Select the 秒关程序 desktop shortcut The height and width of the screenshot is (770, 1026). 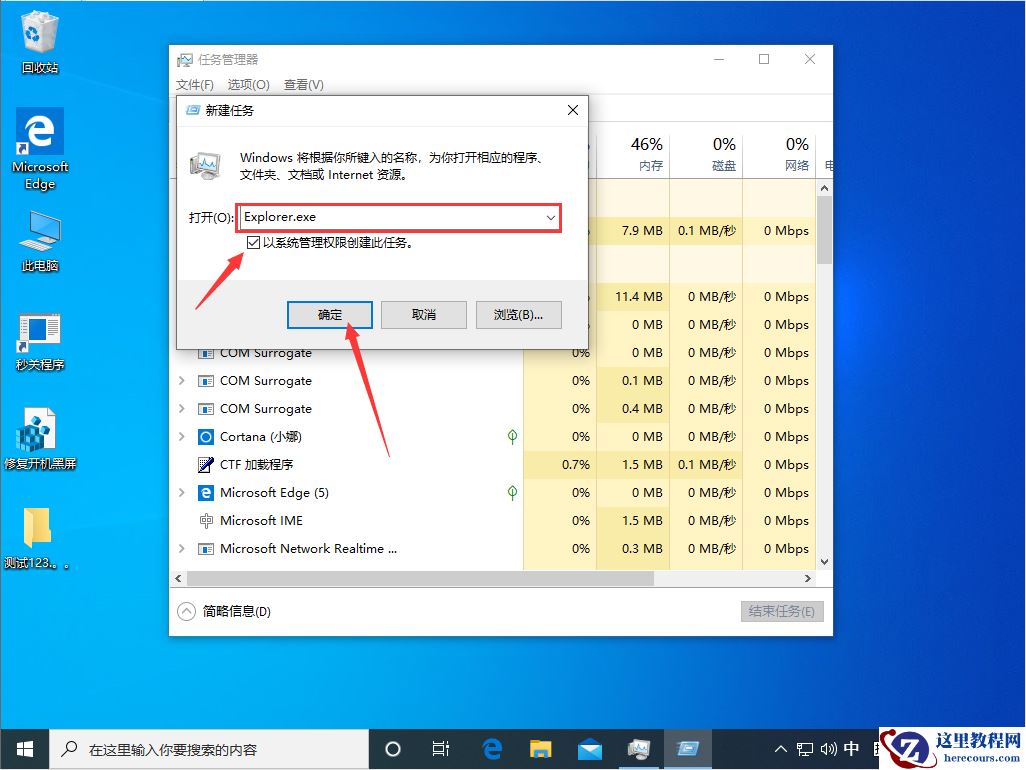pos(38,330)
